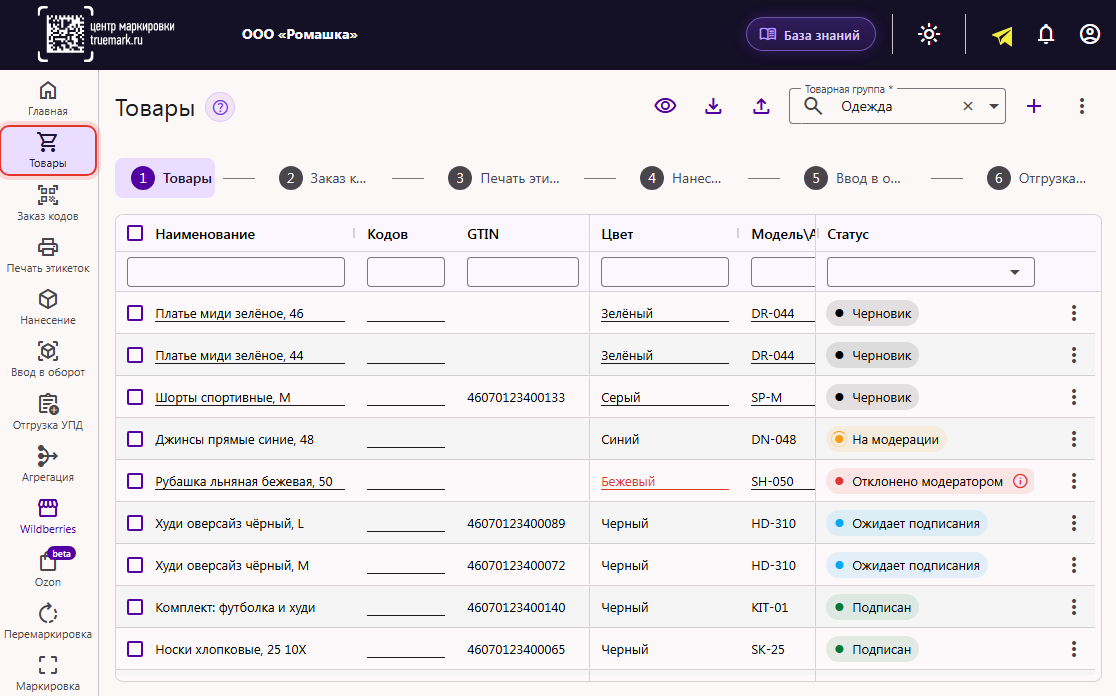Show the rejection info icon for Отклонено модератором
The image size is (1116, 696).
click(1020, 481)
